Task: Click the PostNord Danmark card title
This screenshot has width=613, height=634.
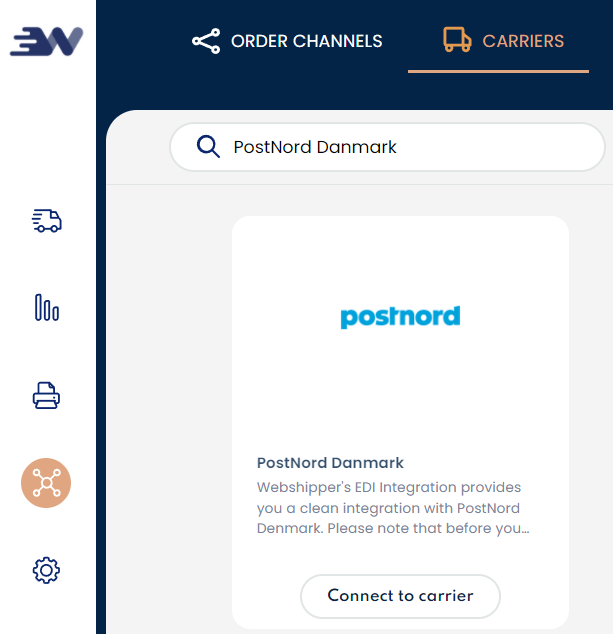Action: (x=330, y=463)
